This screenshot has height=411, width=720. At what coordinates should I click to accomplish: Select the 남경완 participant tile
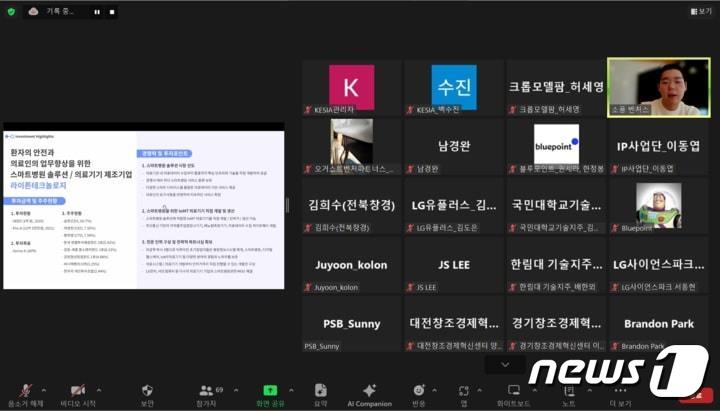[x=454, y=146]
